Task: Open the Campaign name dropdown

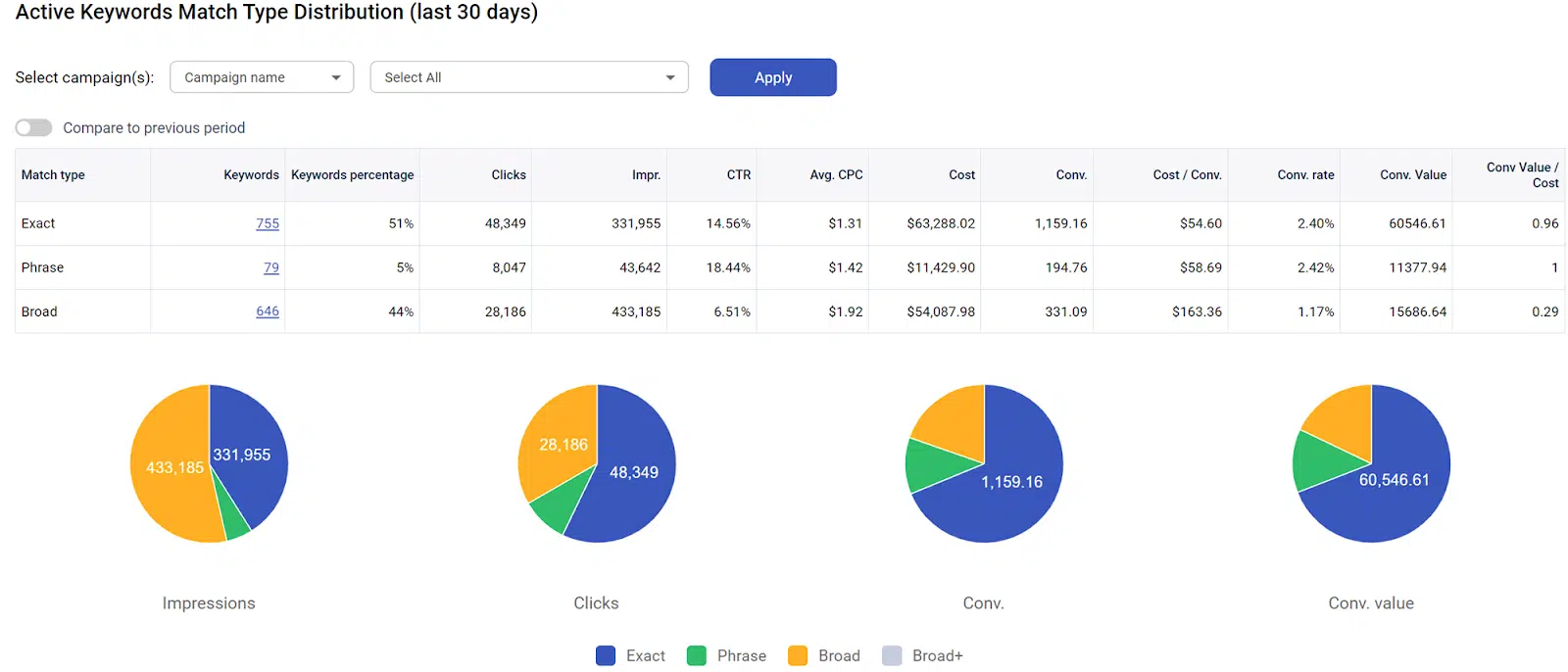Action: (x=262, y=77)
